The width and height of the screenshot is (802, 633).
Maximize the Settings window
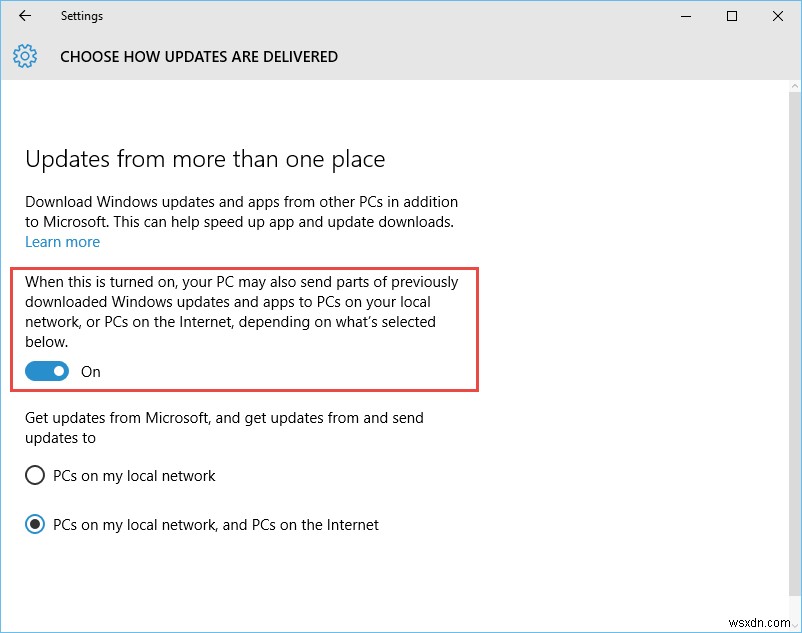pyautogui.click(x=731, y=16)
